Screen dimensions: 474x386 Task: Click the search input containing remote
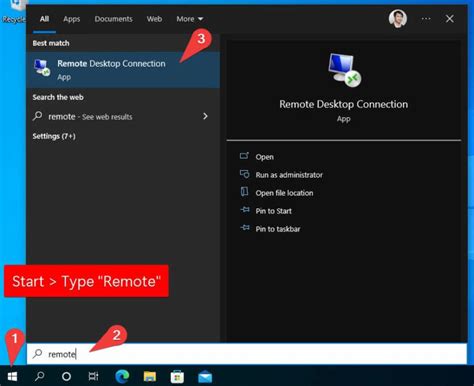coord(247,354)
